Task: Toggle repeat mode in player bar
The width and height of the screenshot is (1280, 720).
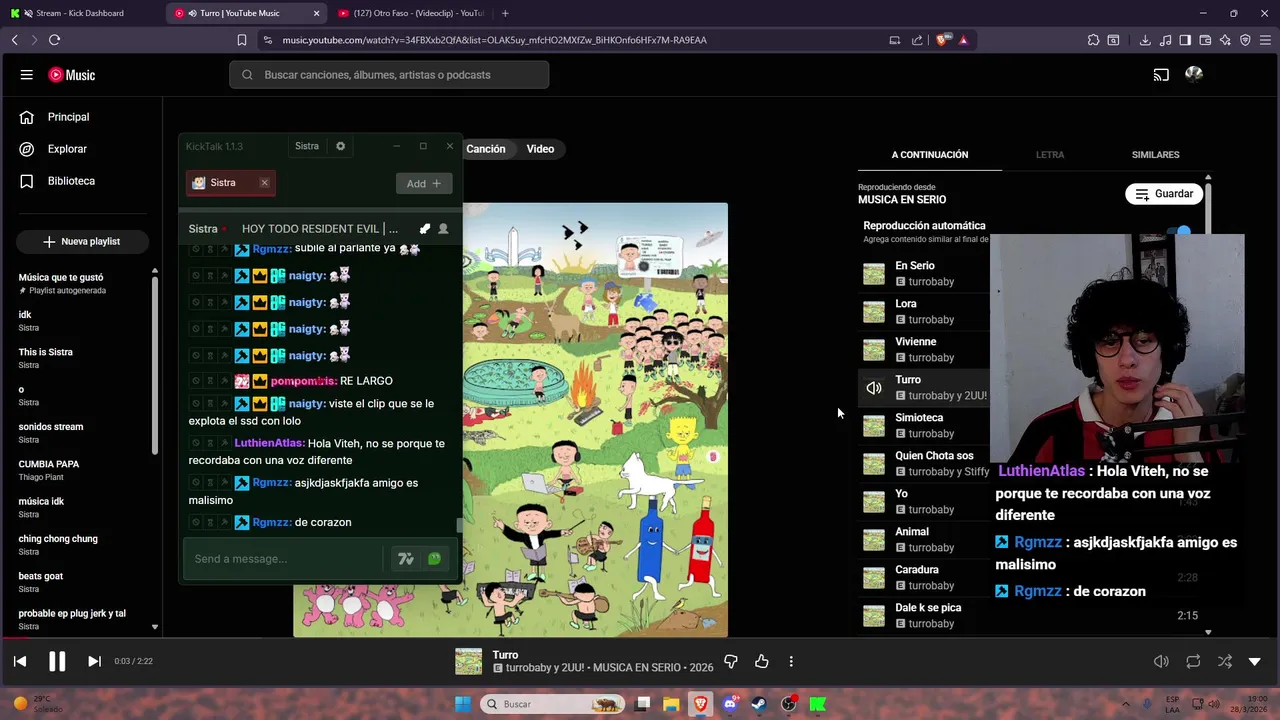Action: [x=1193, y=661]
